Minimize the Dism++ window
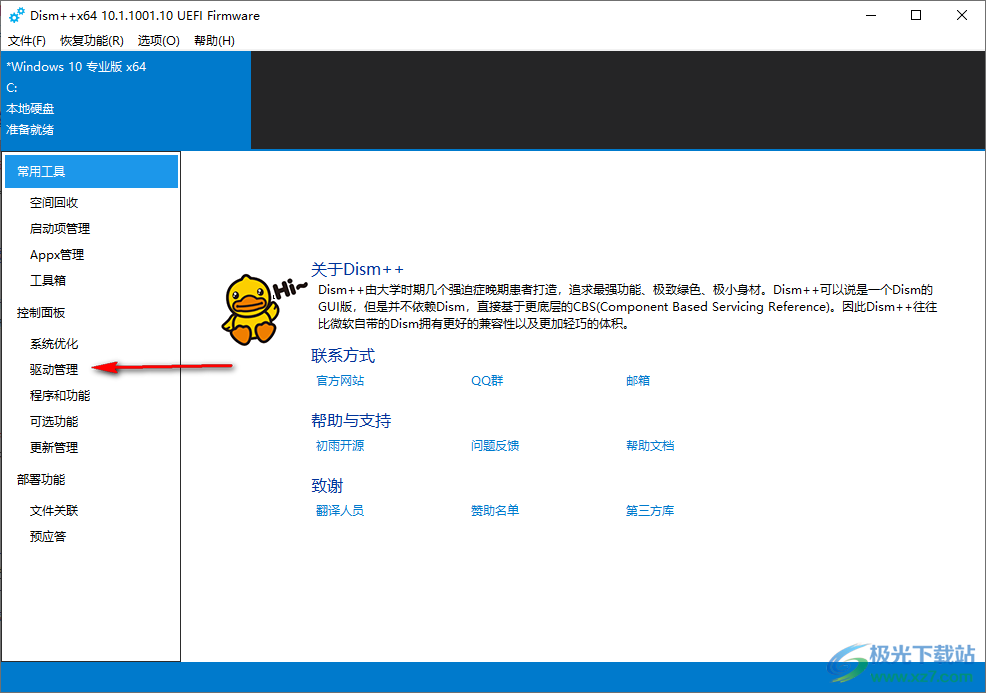This screenshot has width=986, height=693. [x=871, y=15]
